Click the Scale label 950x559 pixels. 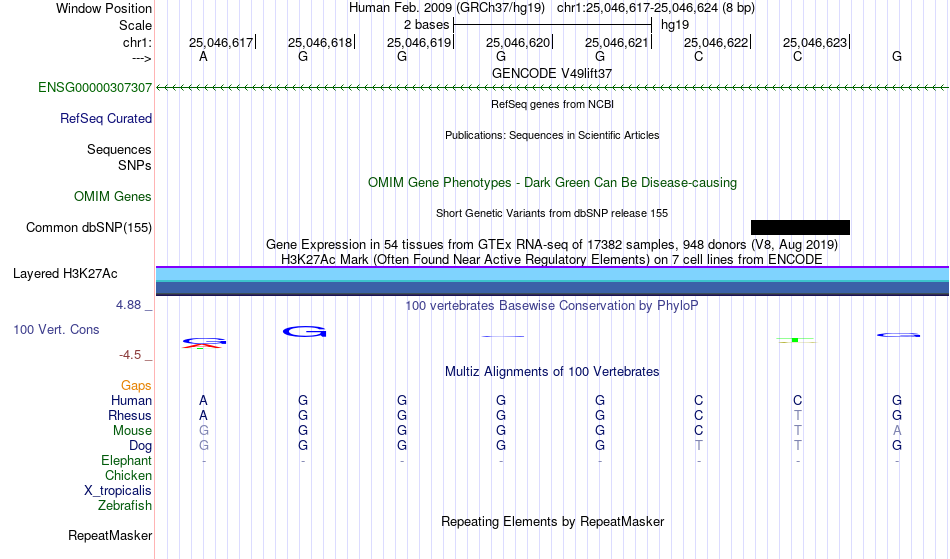click(136, 25)
